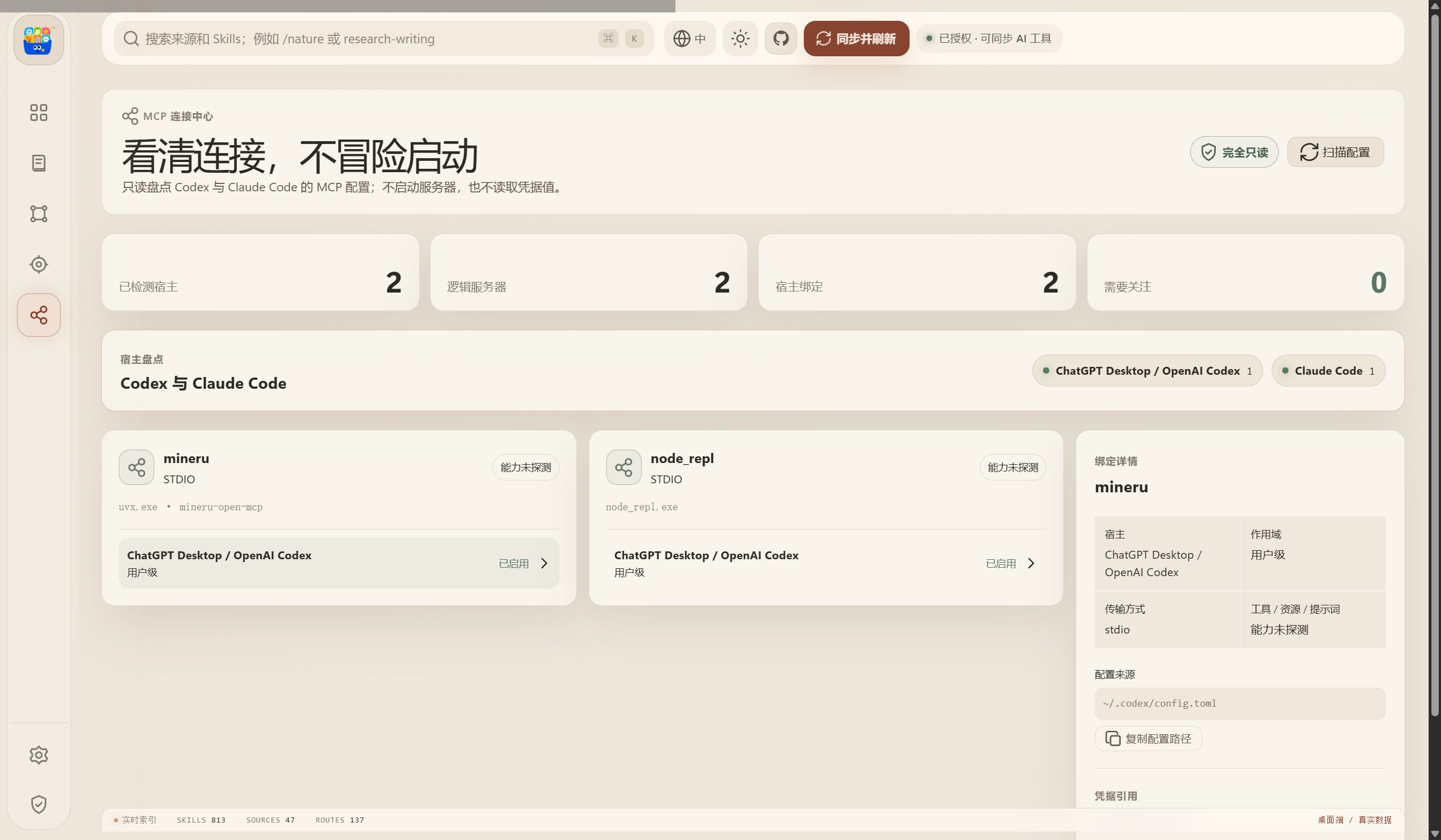Image resolution: width=1441 pixels, height=840 pixels.
Task: Click mineru's 能力未探测 badge
Action: tap(526, 468)
